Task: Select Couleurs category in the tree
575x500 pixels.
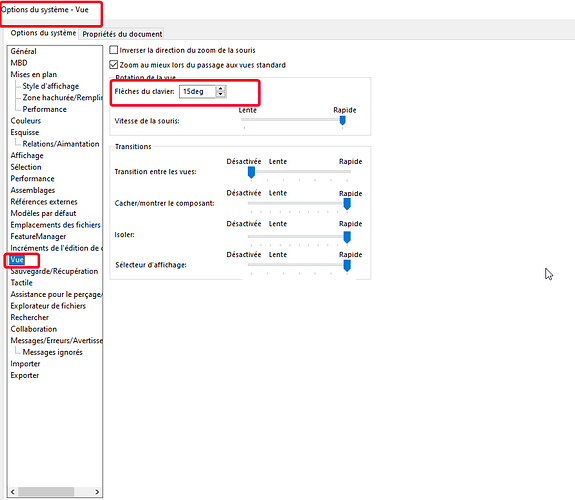Action: pos(26,121)
